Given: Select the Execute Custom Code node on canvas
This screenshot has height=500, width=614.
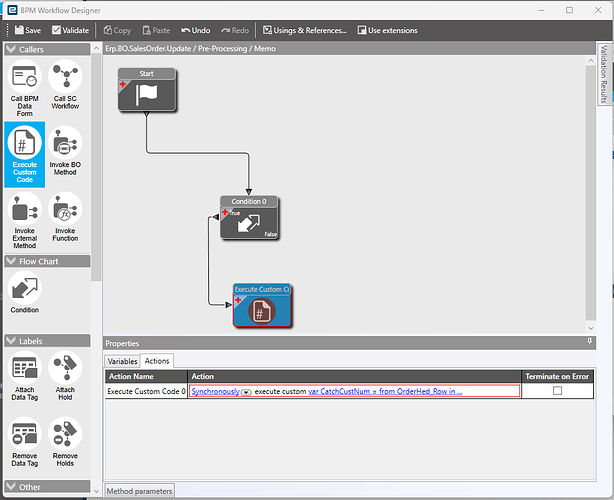Looking at the screenshot, I should pos(262,305).
